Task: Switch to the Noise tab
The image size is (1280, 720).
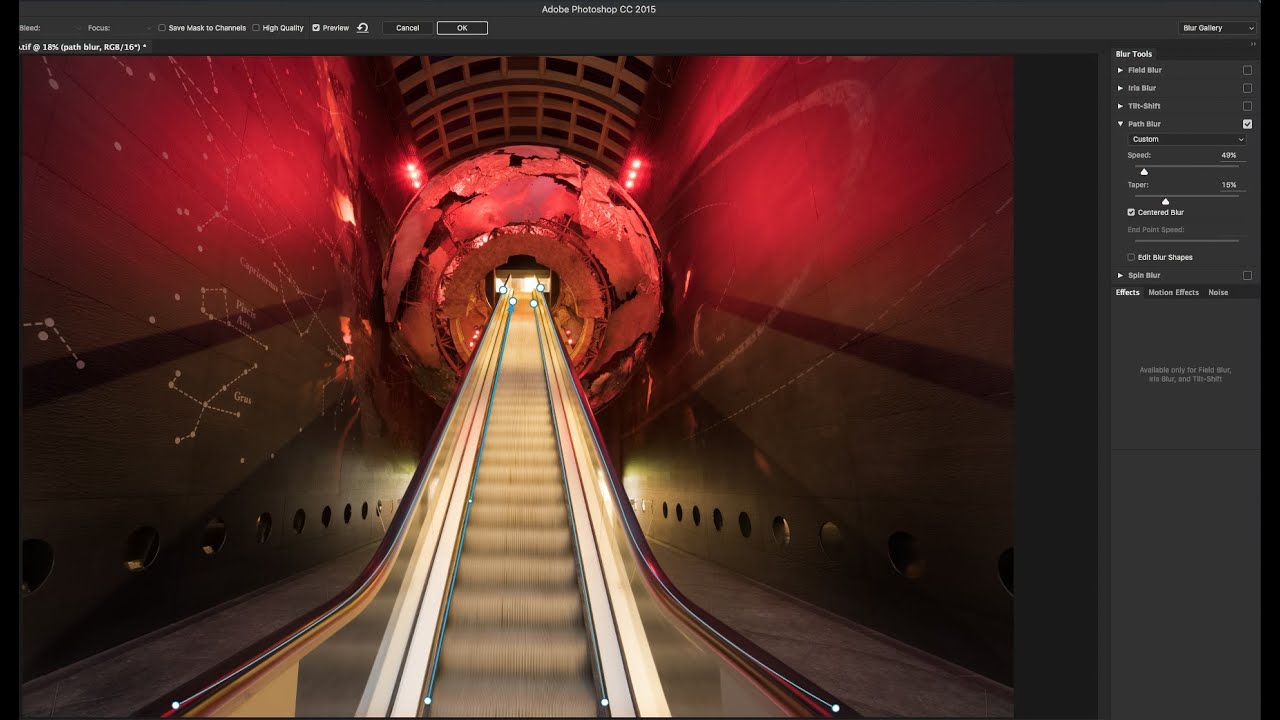Action: [1218, 292]
